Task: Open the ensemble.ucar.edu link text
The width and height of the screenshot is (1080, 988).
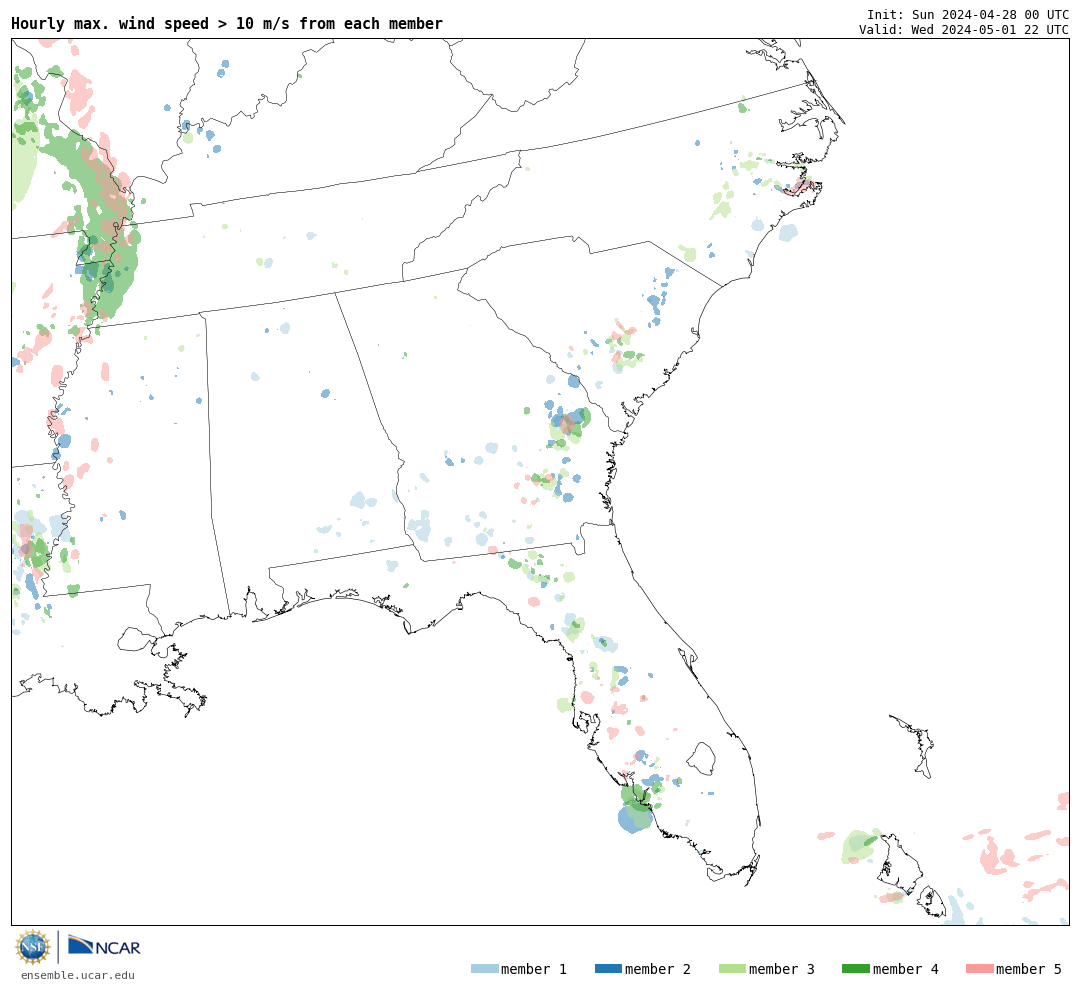Action: [x=78, y=975]
